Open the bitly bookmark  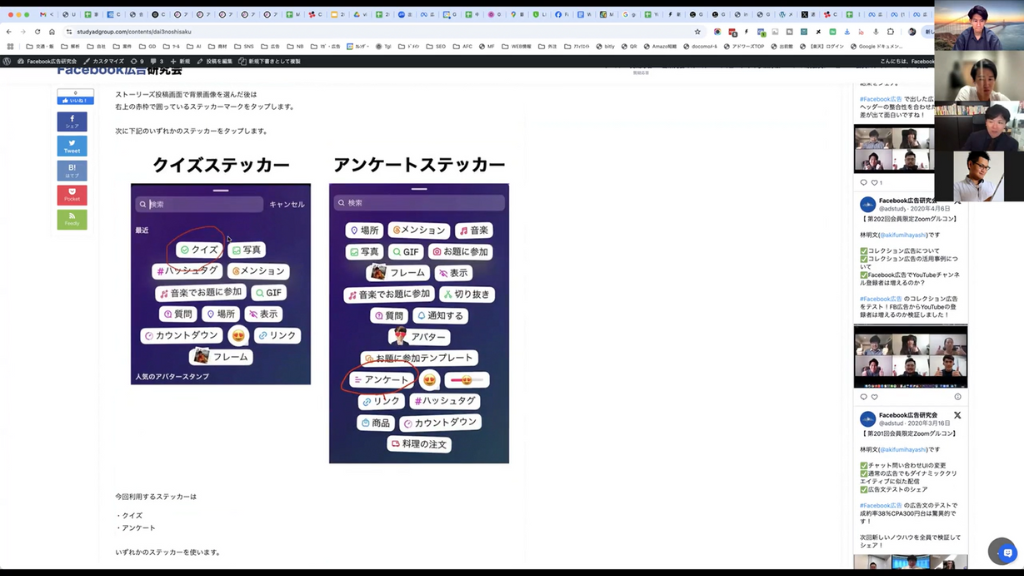pos(604,46)
